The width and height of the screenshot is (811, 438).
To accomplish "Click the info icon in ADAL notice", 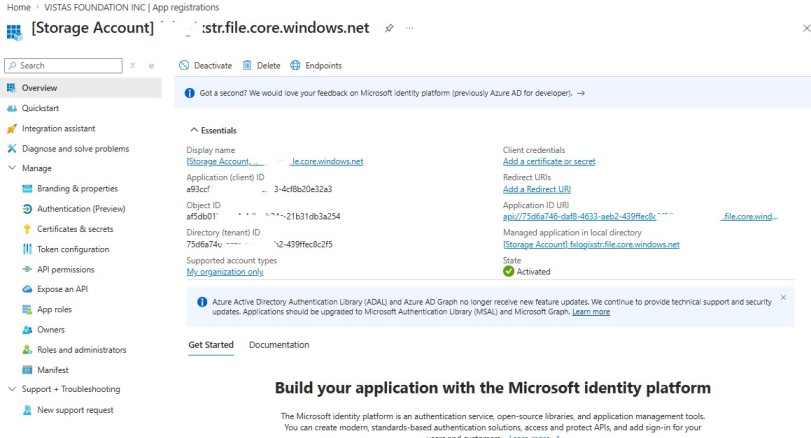I will point(202,302).
